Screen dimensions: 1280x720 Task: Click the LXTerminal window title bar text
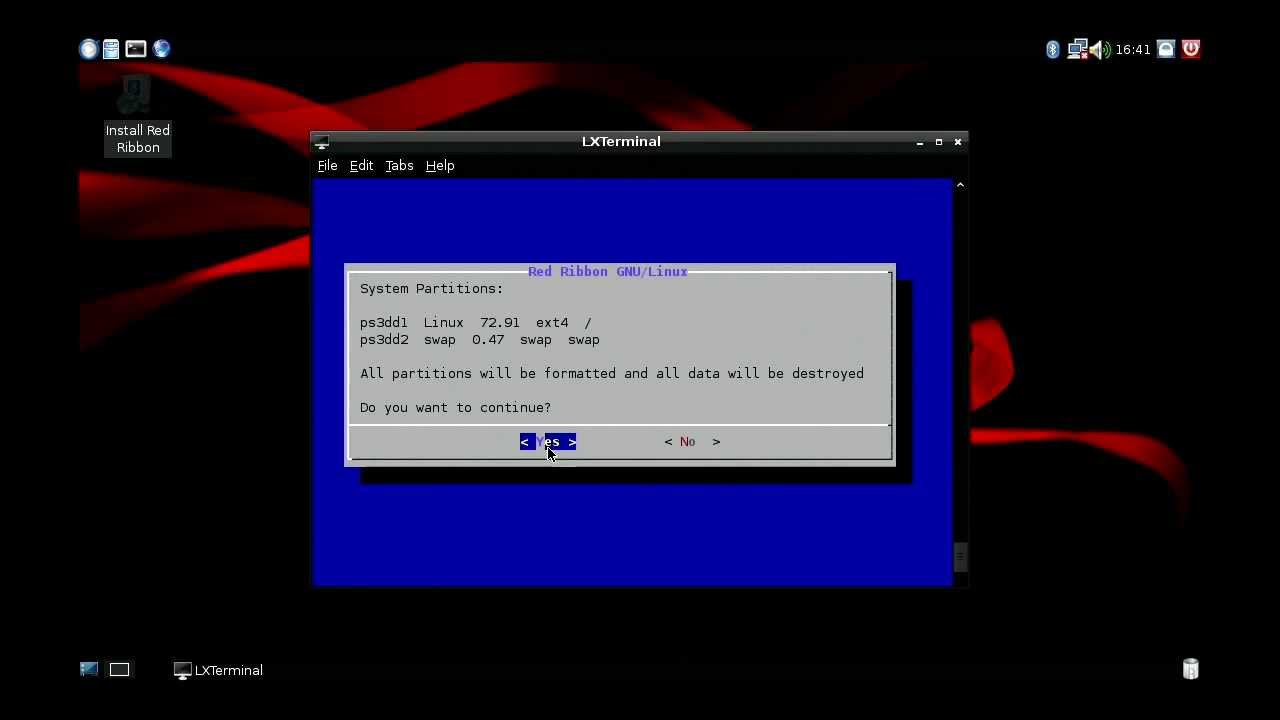(x=621, y=142)
